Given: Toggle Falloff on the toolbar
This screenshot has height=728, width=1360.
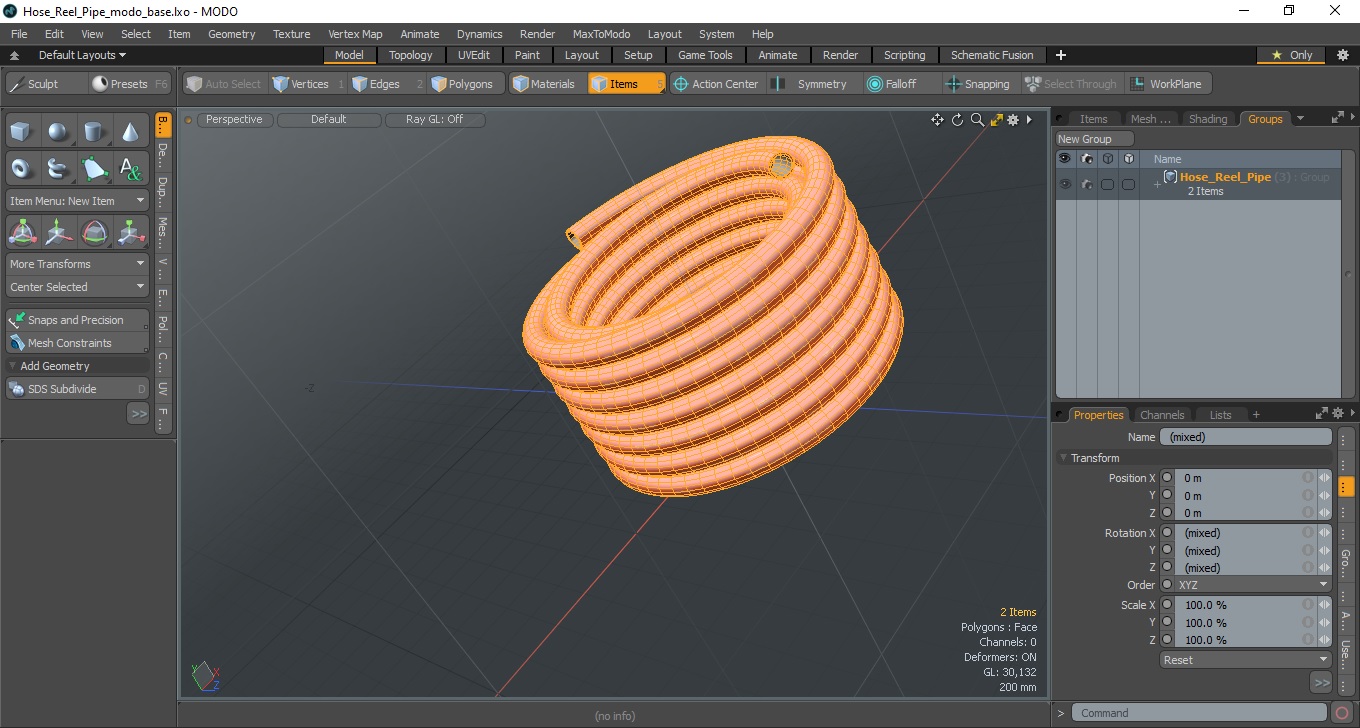Looking at the screenshot, I should pos(892,84).
